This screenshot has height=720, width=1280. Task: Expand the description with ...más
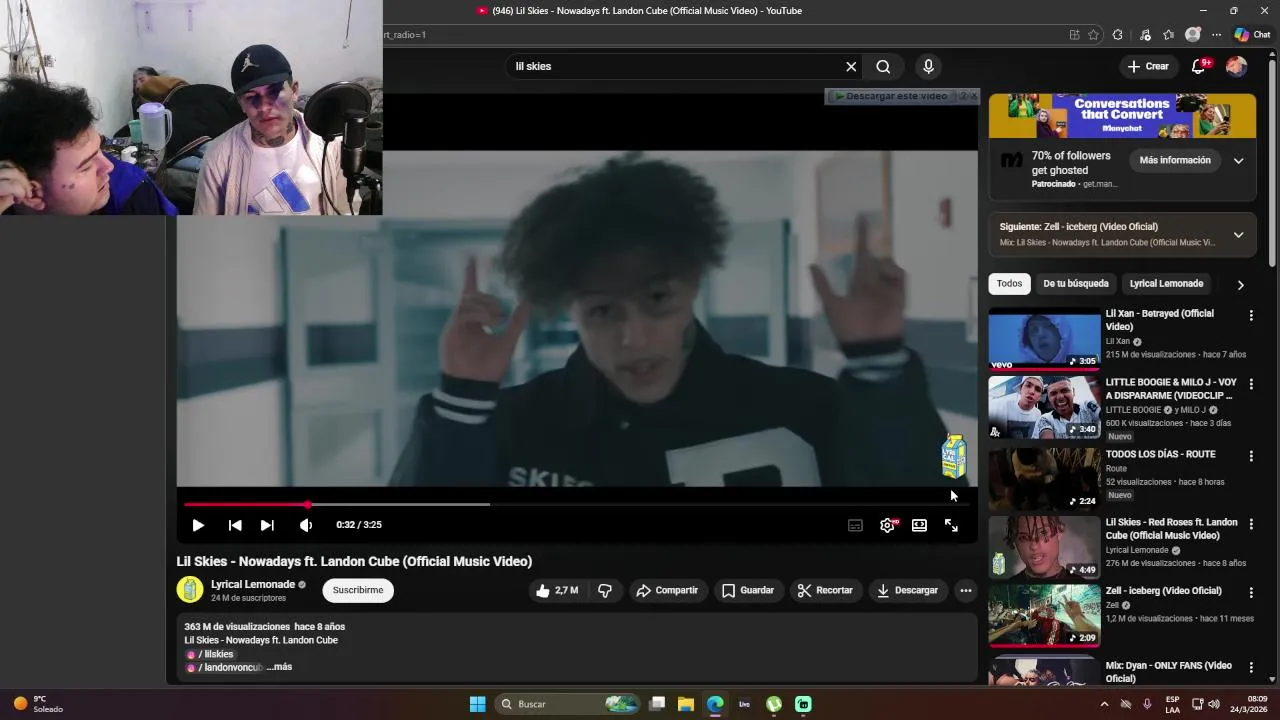pos(279,667)
